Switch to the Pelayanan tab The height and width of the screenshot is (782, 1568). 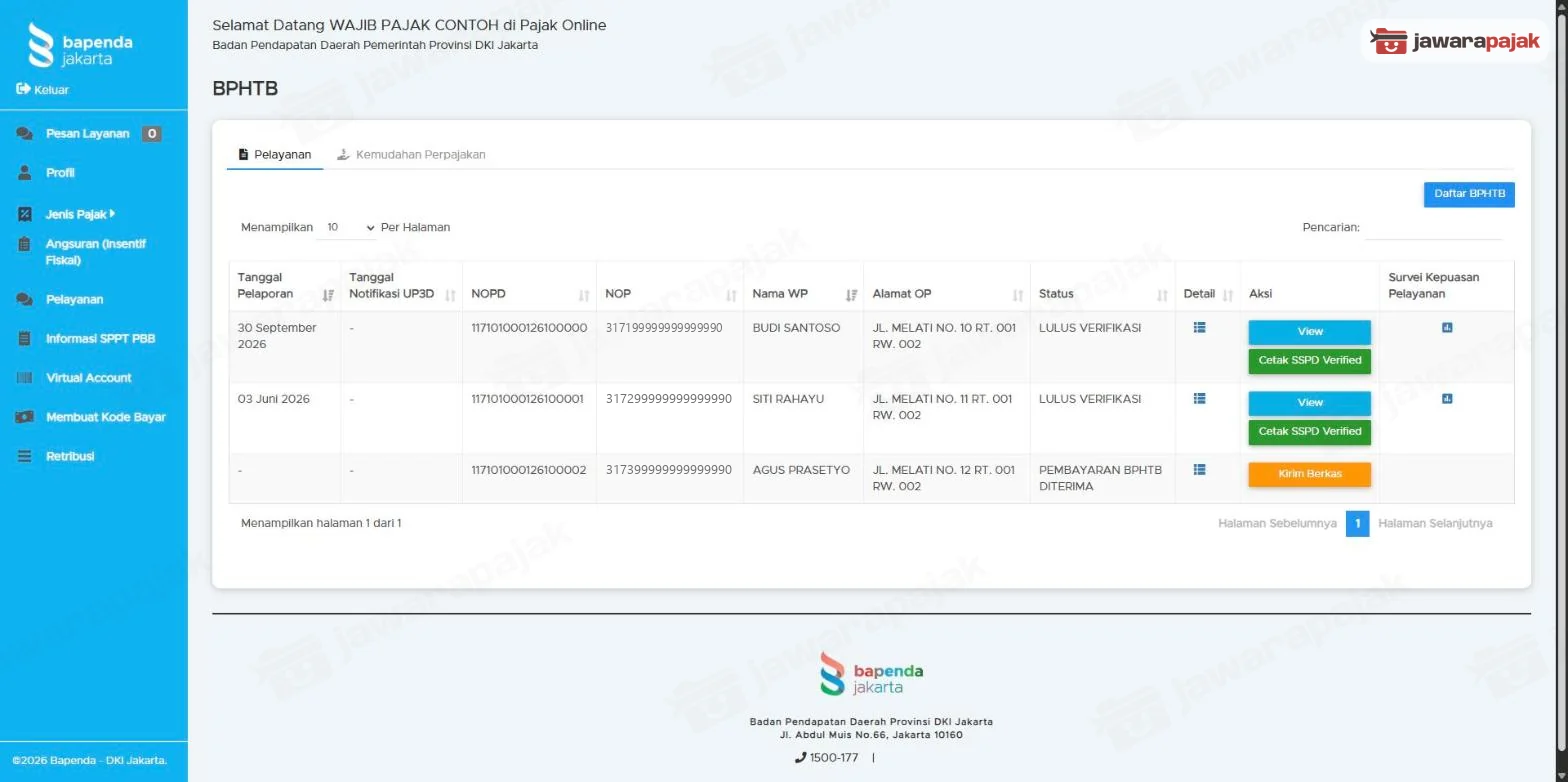point(275,155)
